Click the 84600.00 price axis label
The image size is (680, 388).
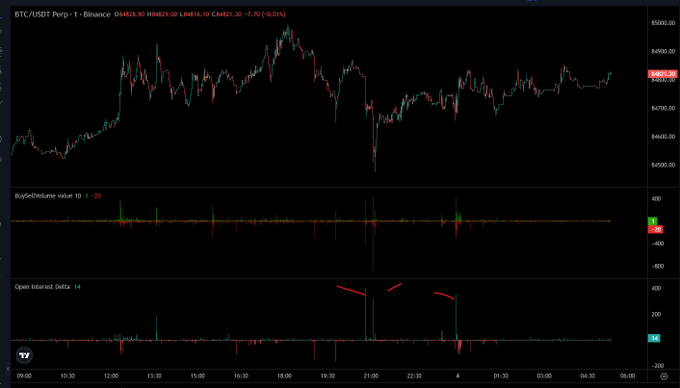point(664,137)
